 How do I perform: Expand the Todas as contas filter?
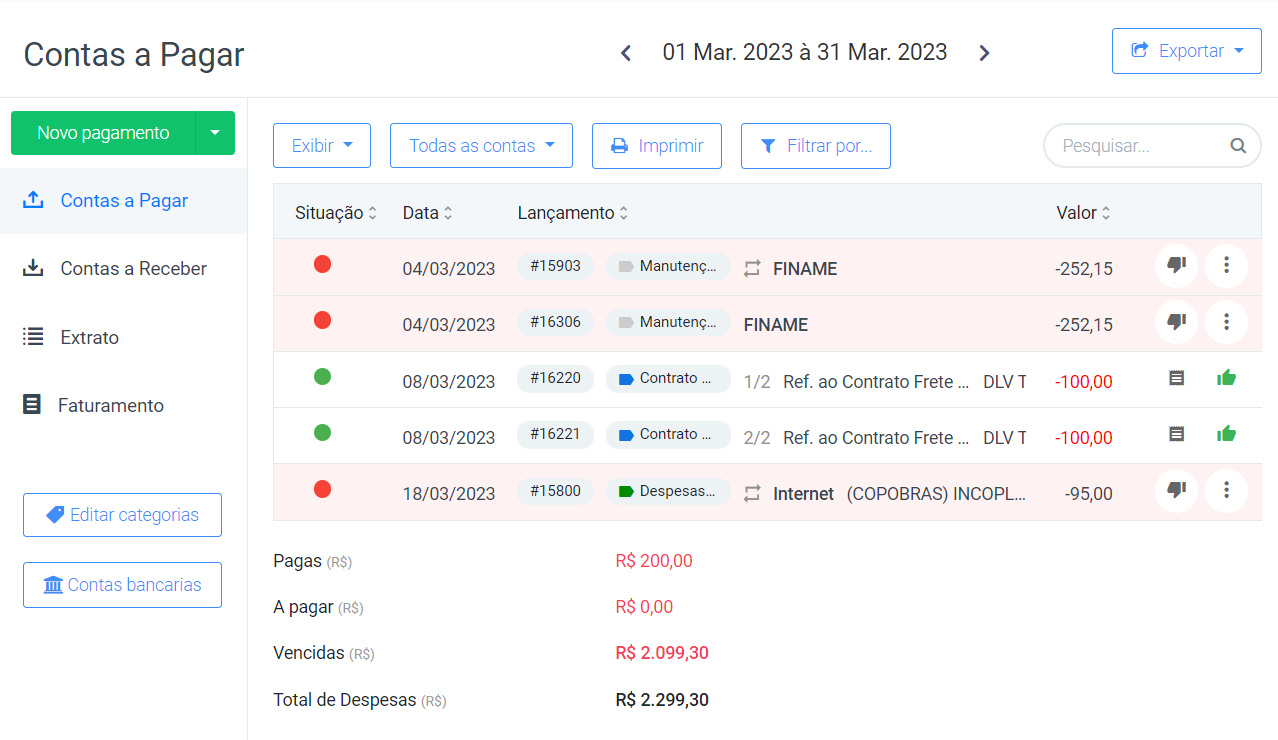click(481, 146)
